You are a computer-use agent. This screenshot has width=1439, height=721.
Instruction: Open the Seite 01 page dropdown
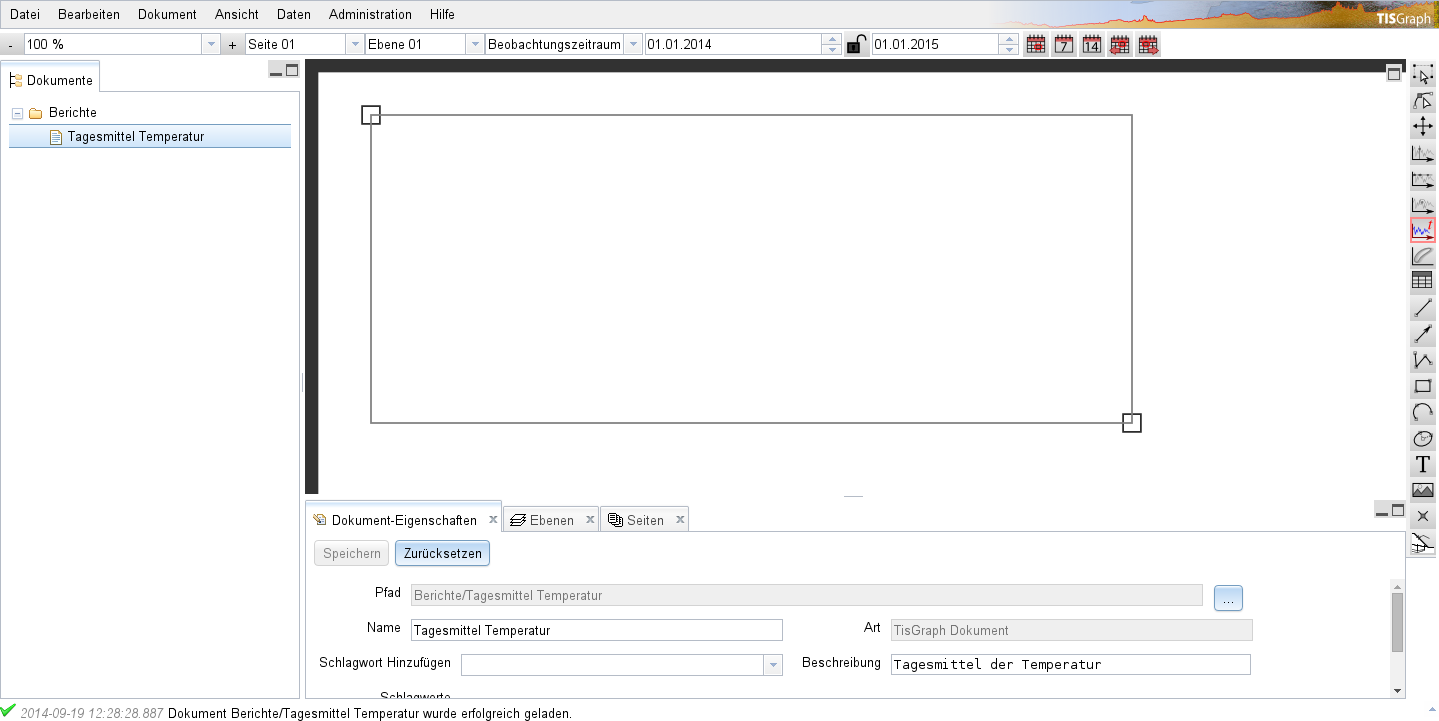[x=355, y=44]
